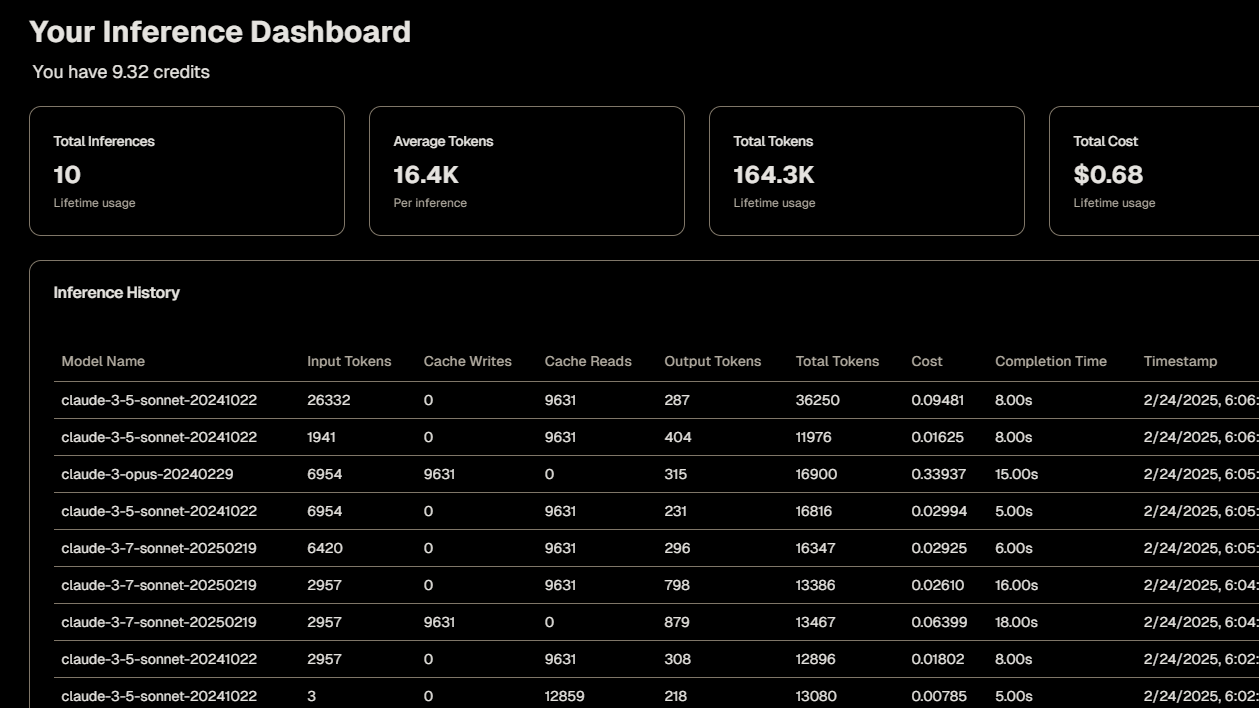The height and width of the screenshot is (708, 1259).
Task: Click total tokens value 12896
Action: 816,659
